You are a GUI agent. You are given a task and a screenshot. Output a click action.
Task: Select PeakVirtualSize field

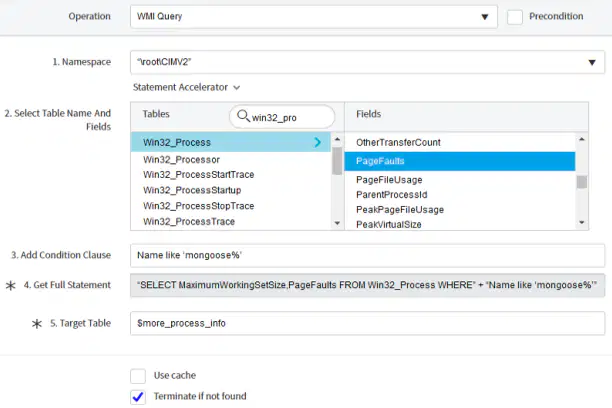point(388,224)
